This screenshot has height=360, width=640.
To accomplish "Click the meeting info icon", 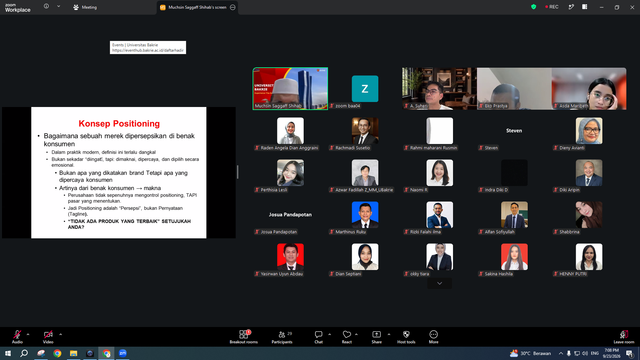I will (x=46, y=7).
